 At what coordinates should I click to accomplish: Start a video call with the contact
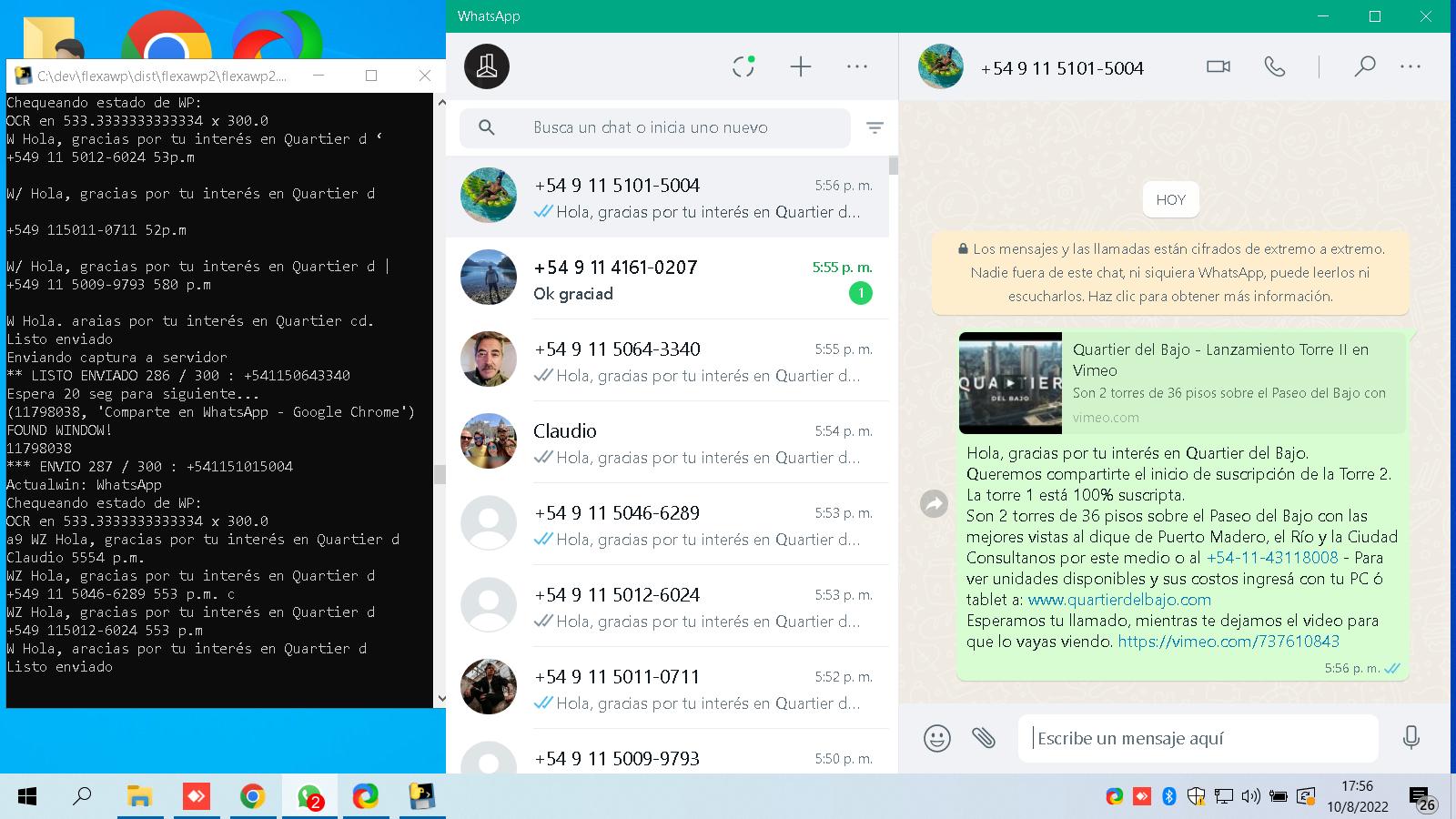tap(1218, 66)
